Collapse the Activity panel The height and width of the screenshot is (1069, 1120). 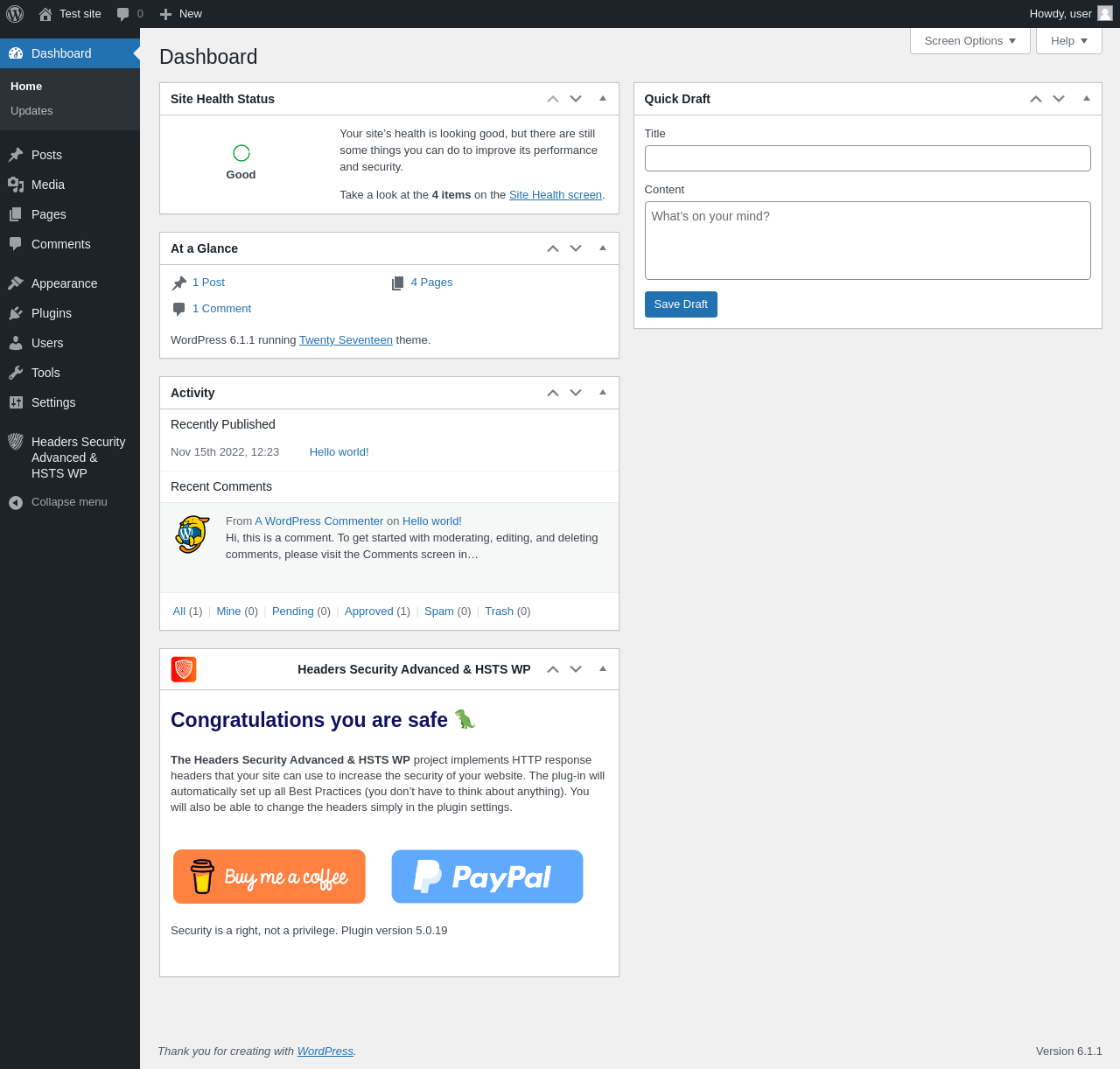point(603,393)
